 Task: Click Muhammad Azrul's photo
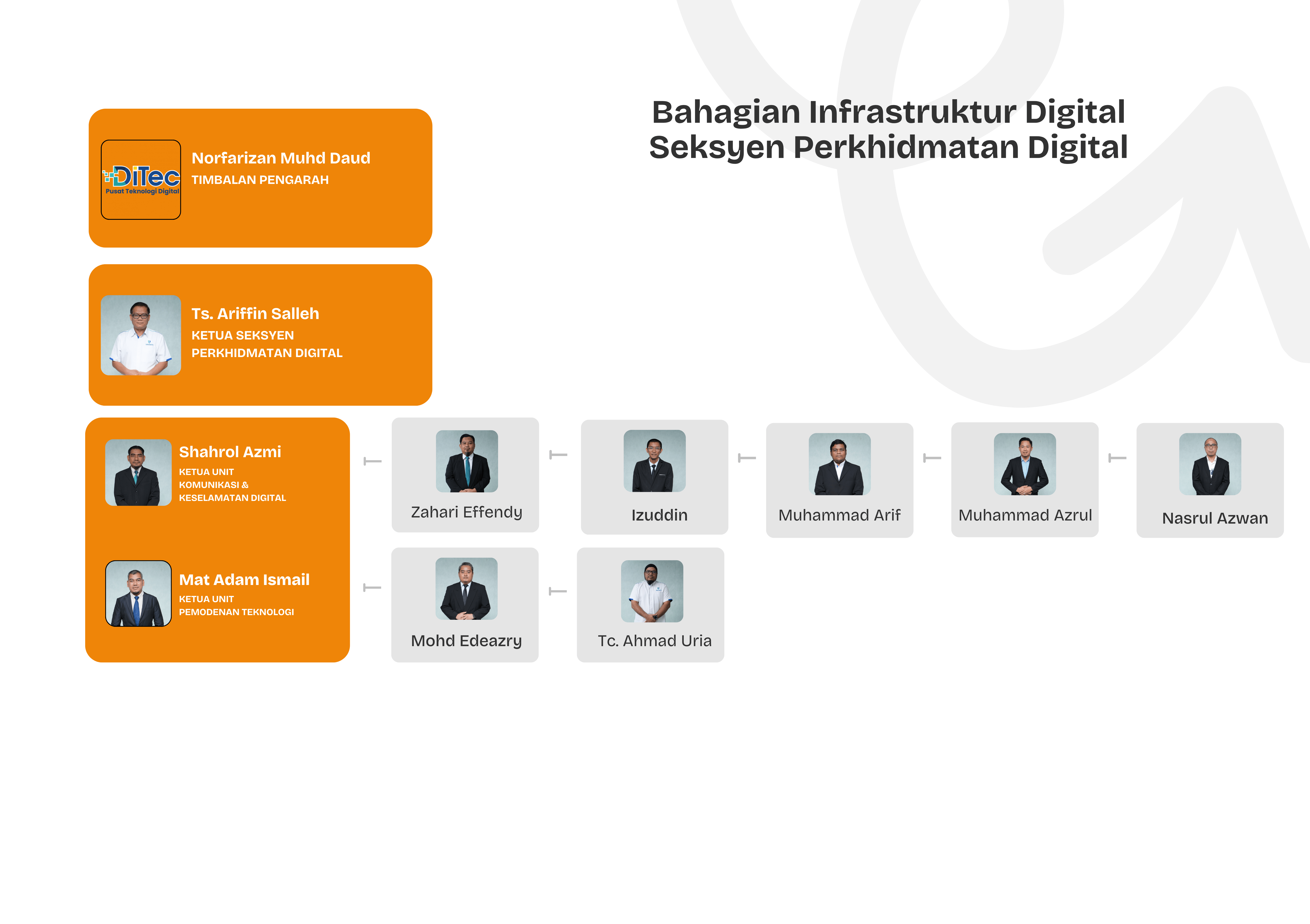click(x=1025, y=464)
